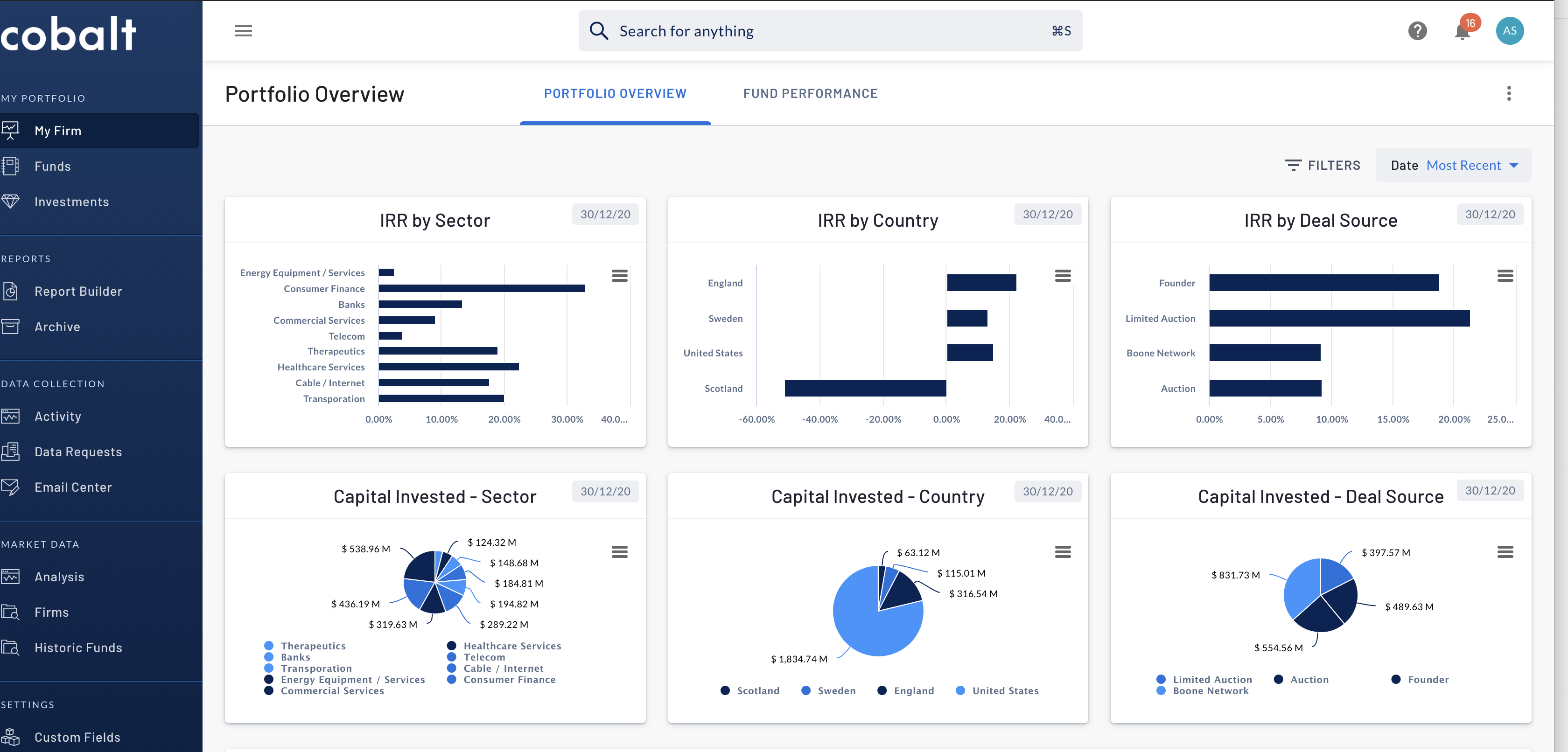Open the three-dot options menu beside Fund Performance
Image resolution: width=1568 pixels, height=752 pixels.
tap(1509, 94)
